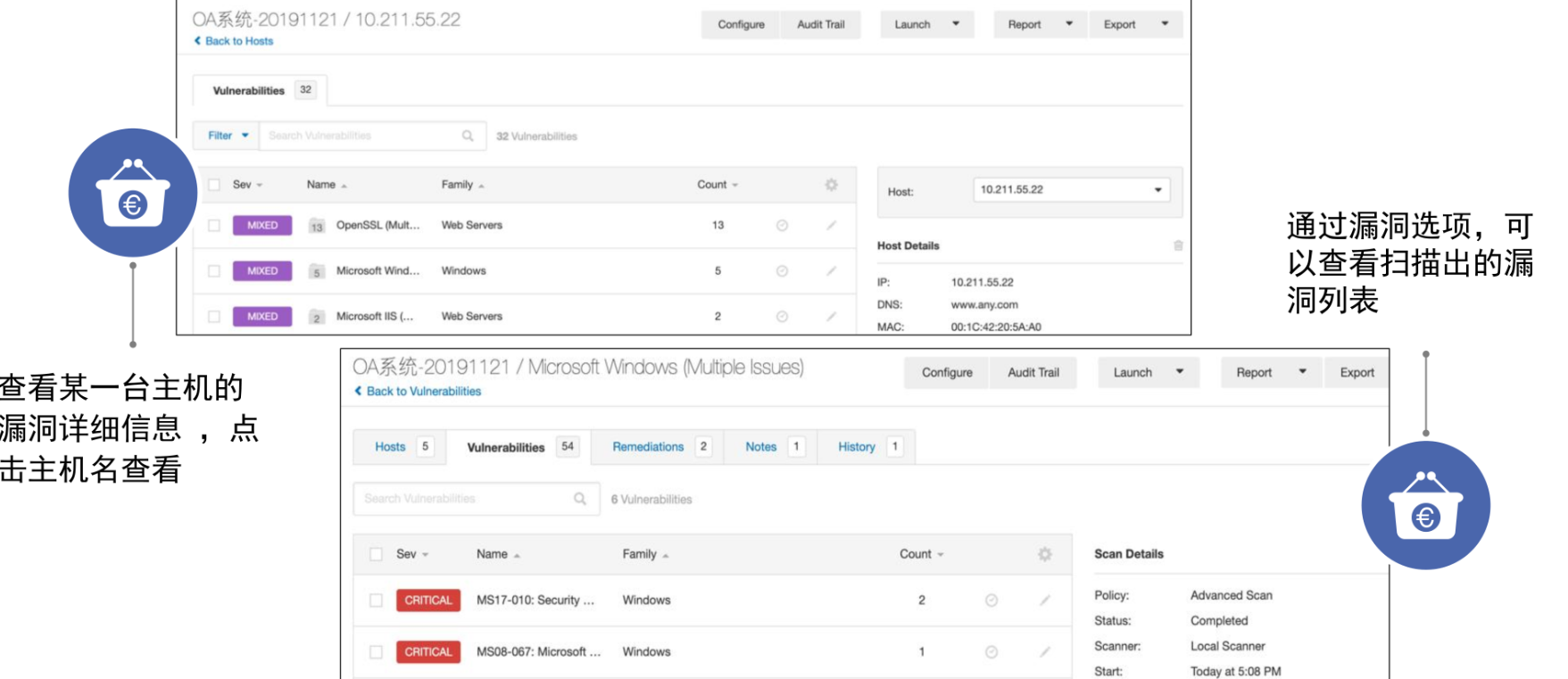1568x679 pixels.
Task: Click the pencil edit icon for MS17-010 row
Action: [x=1044, y=600]
